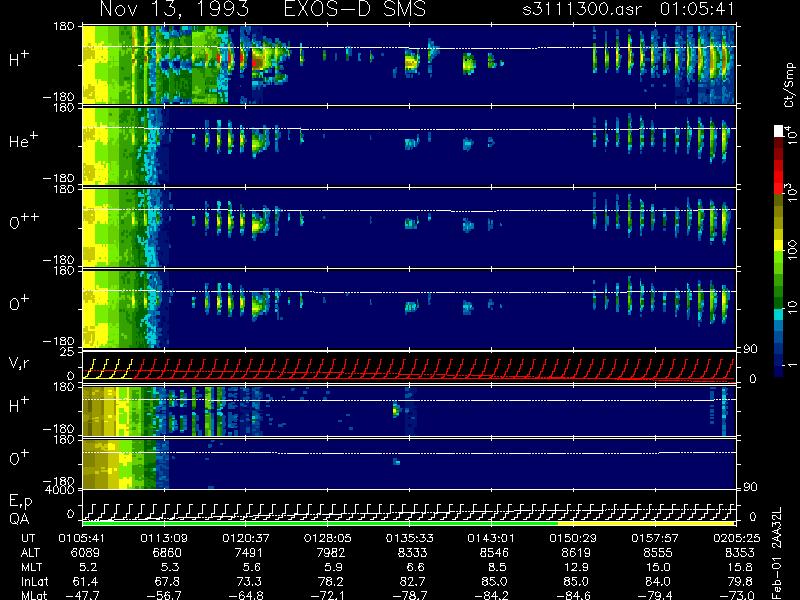Click the 'Ct/Smp' colorbar unit label
Viewport: 800px width, 600px height.
tap(789, 85)
